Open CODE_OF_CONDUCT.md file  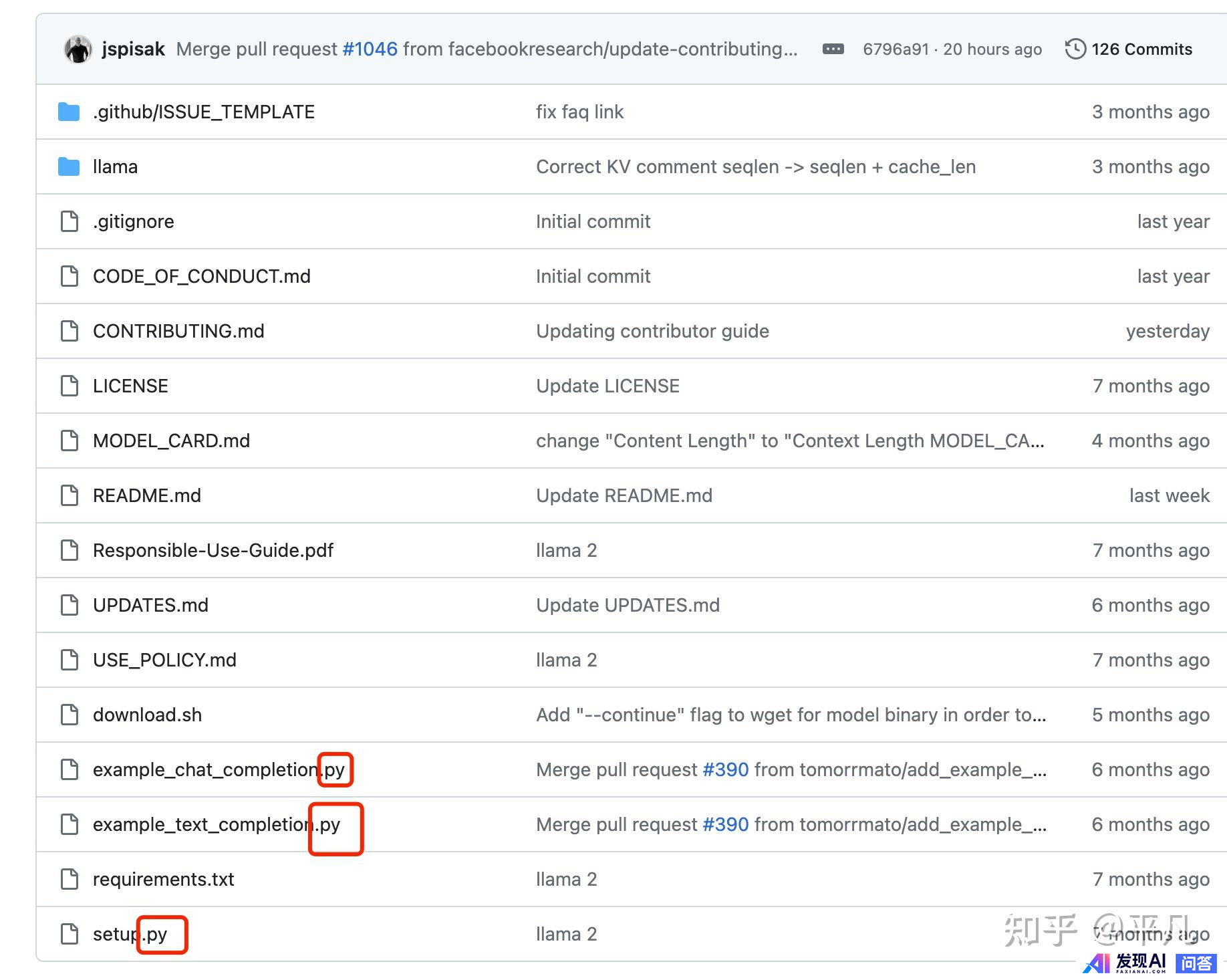pyautogui.click(x=202, y=276)
